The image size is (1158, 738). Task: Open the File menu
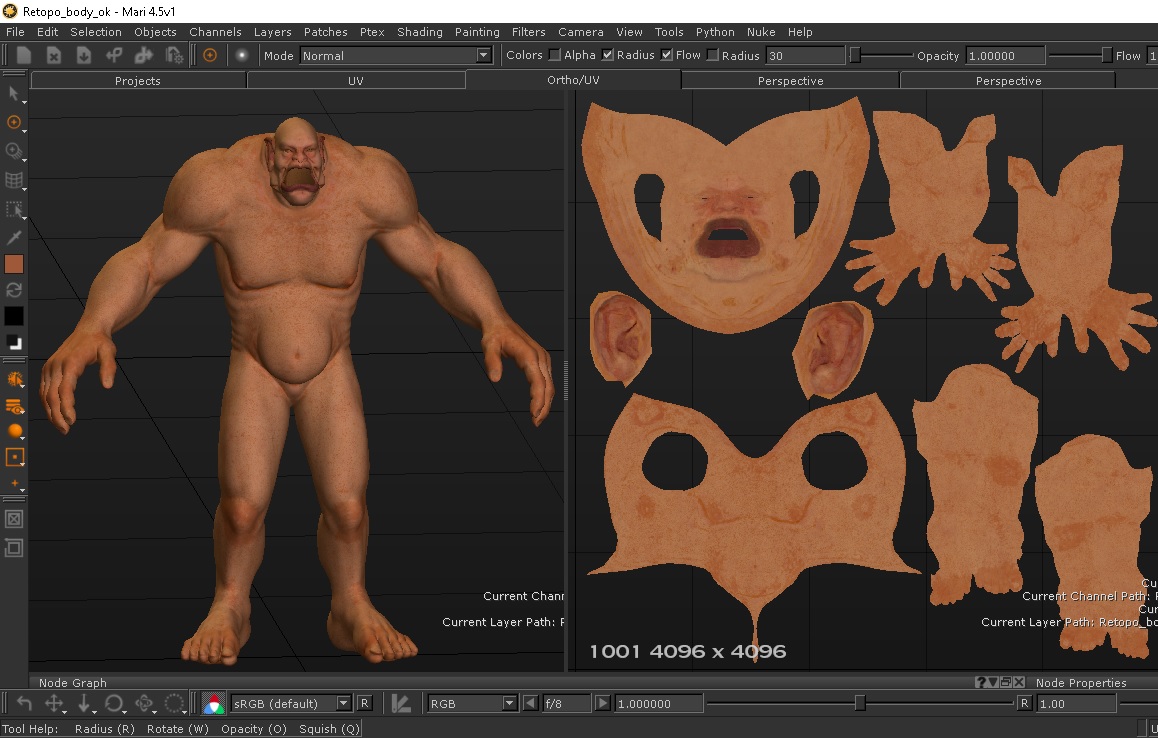[16, 32]
